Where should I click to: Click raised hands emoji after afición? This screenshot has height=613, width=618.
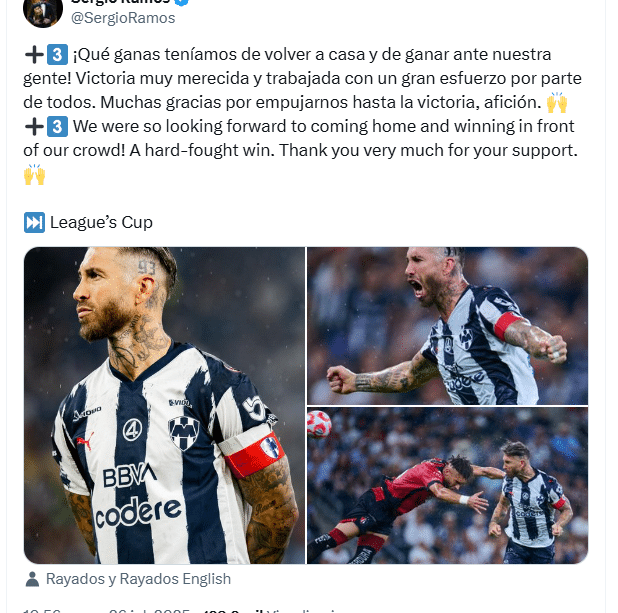(557, 102)
